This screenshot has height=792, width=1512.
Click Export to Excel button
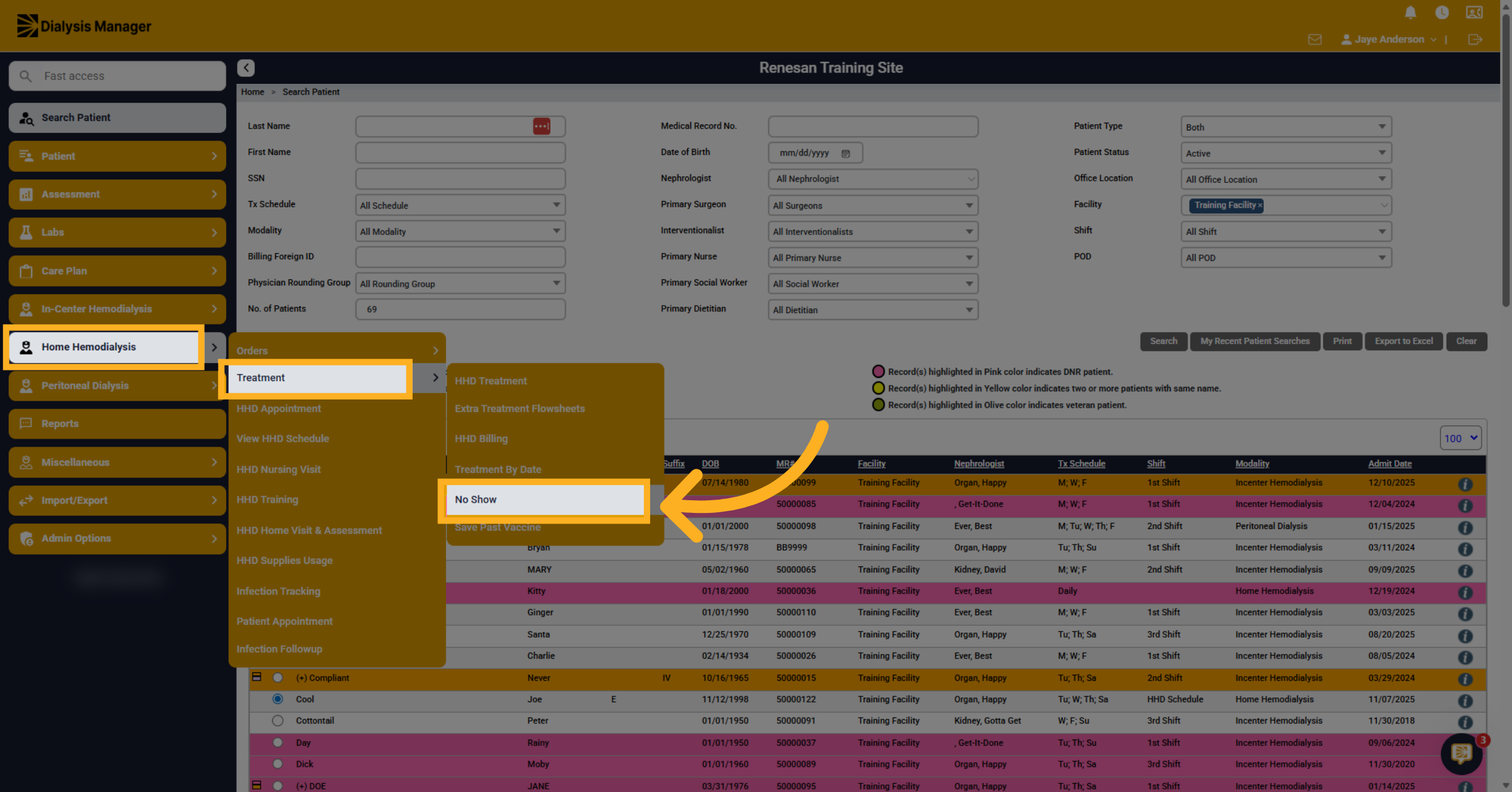pyautogui.click(x=1403, y=341)
